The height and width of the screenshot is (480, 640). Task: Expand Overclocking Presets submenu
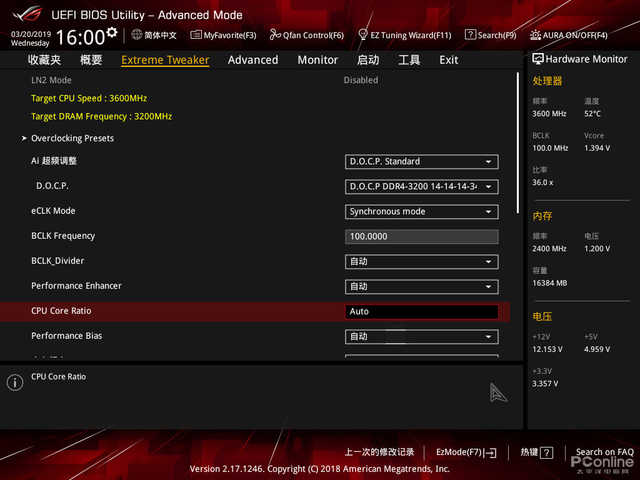72,138
